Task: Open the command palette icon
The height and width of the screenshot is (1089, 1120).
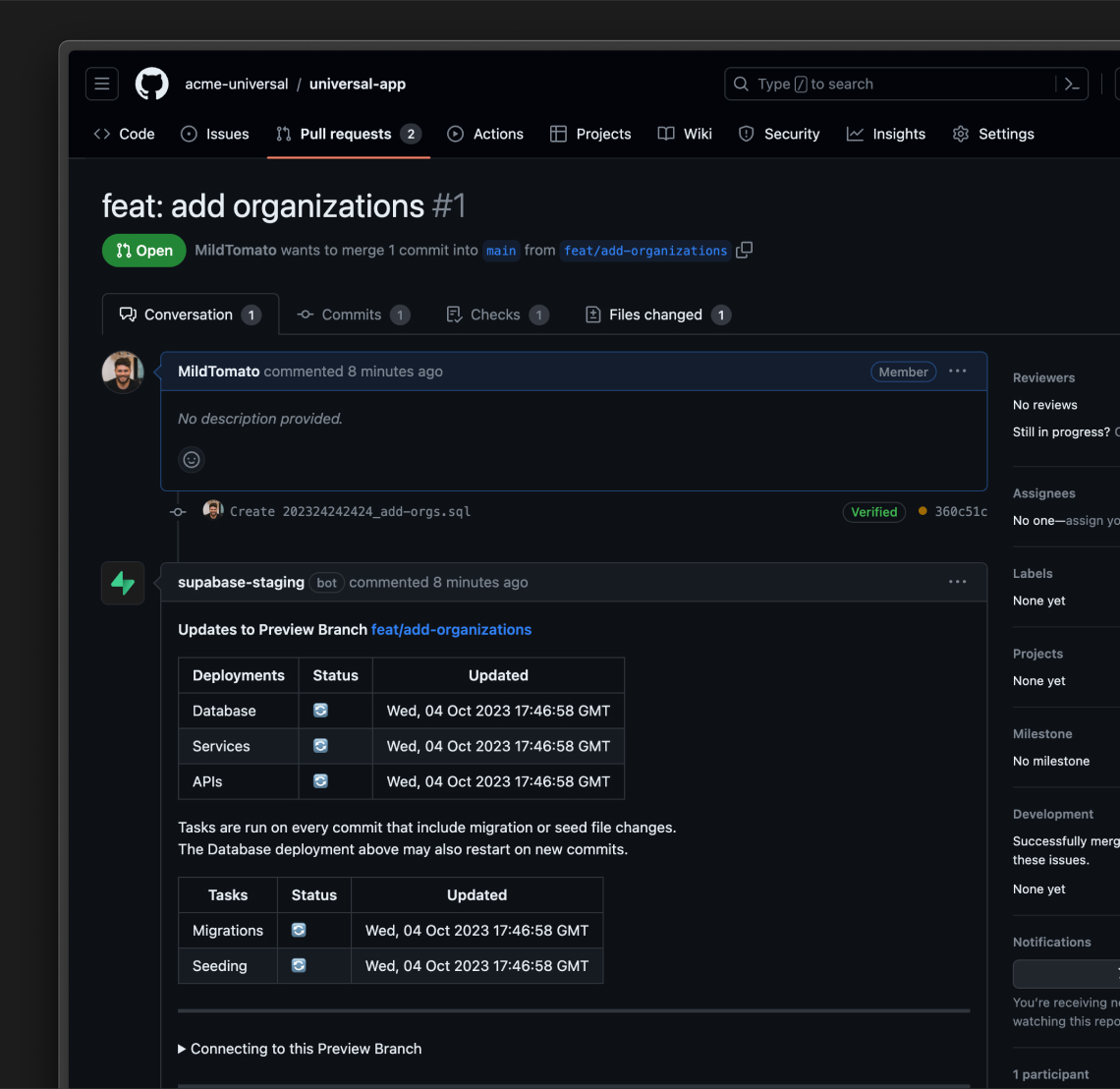Action: 1072,84
